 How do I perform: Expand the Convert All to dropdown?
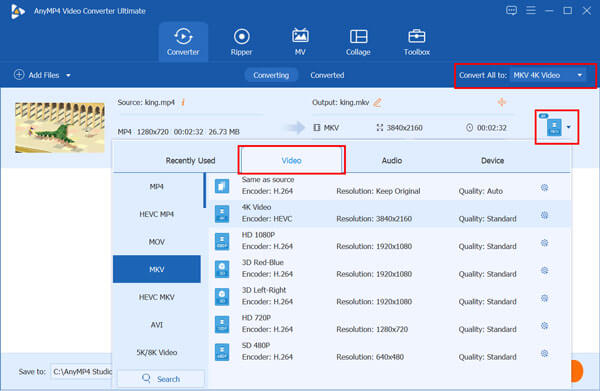[548, 75]
